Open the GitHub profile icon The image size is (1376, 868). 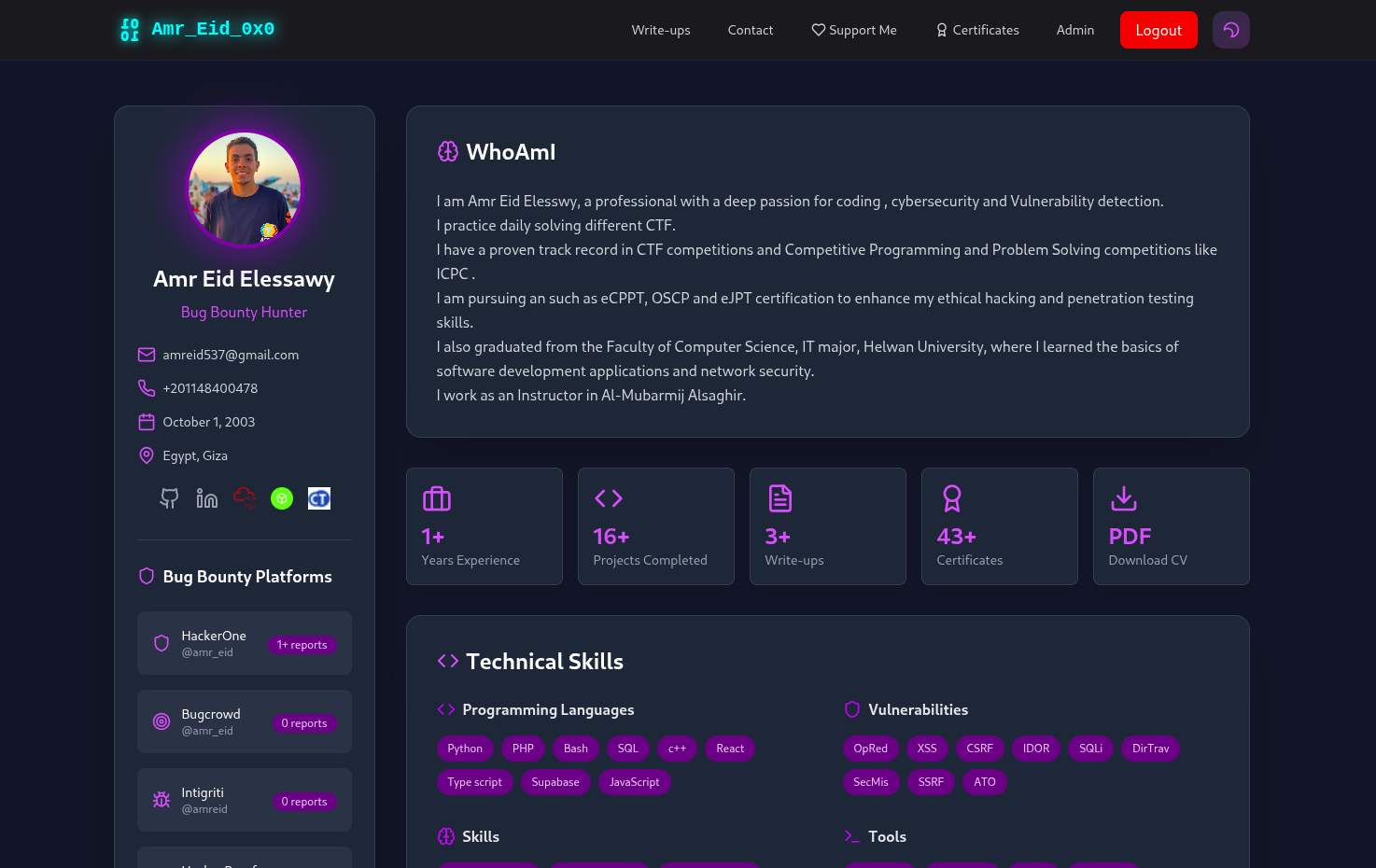[x=169, y=498]
